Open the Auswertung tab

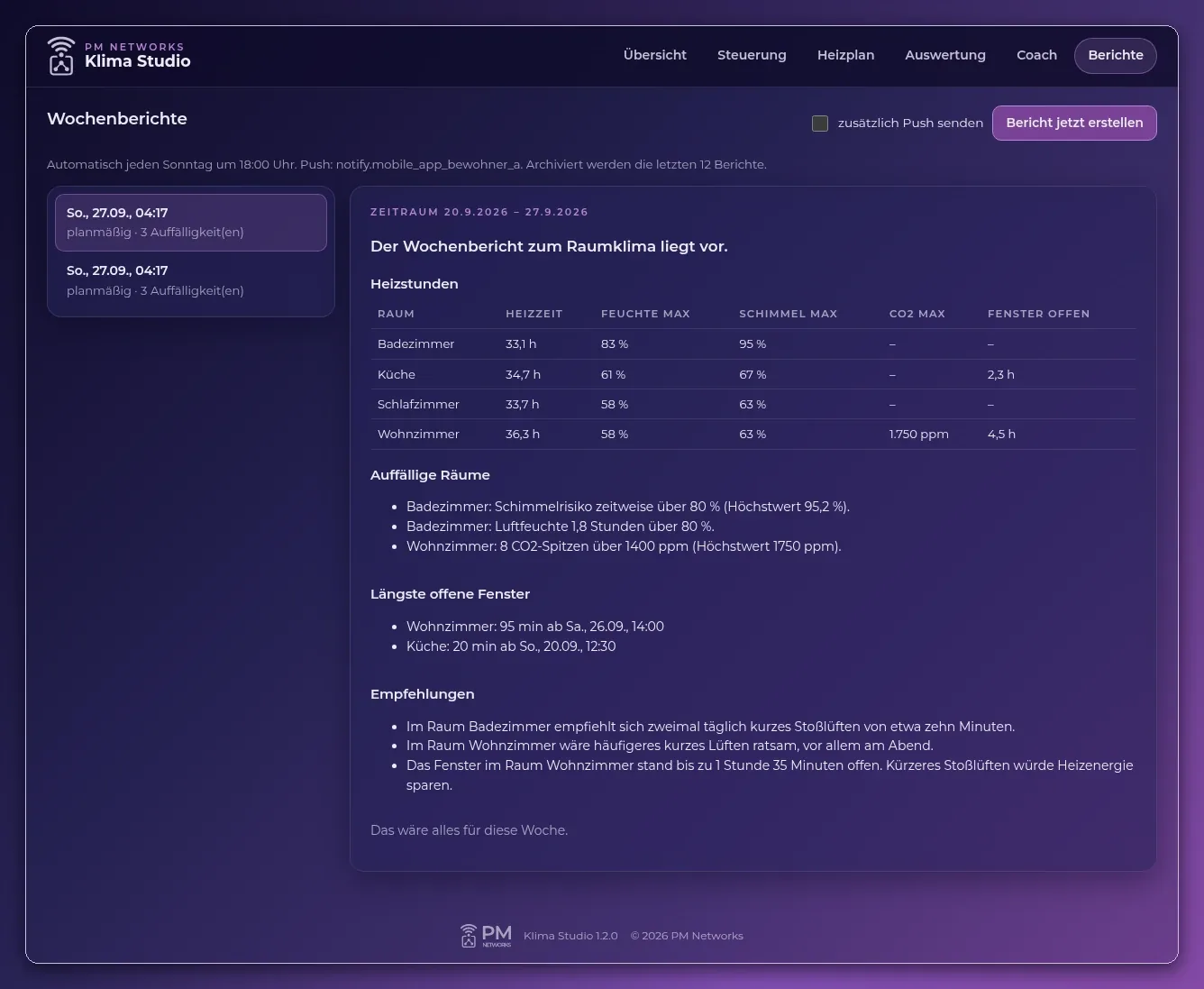tap(945, 55)
